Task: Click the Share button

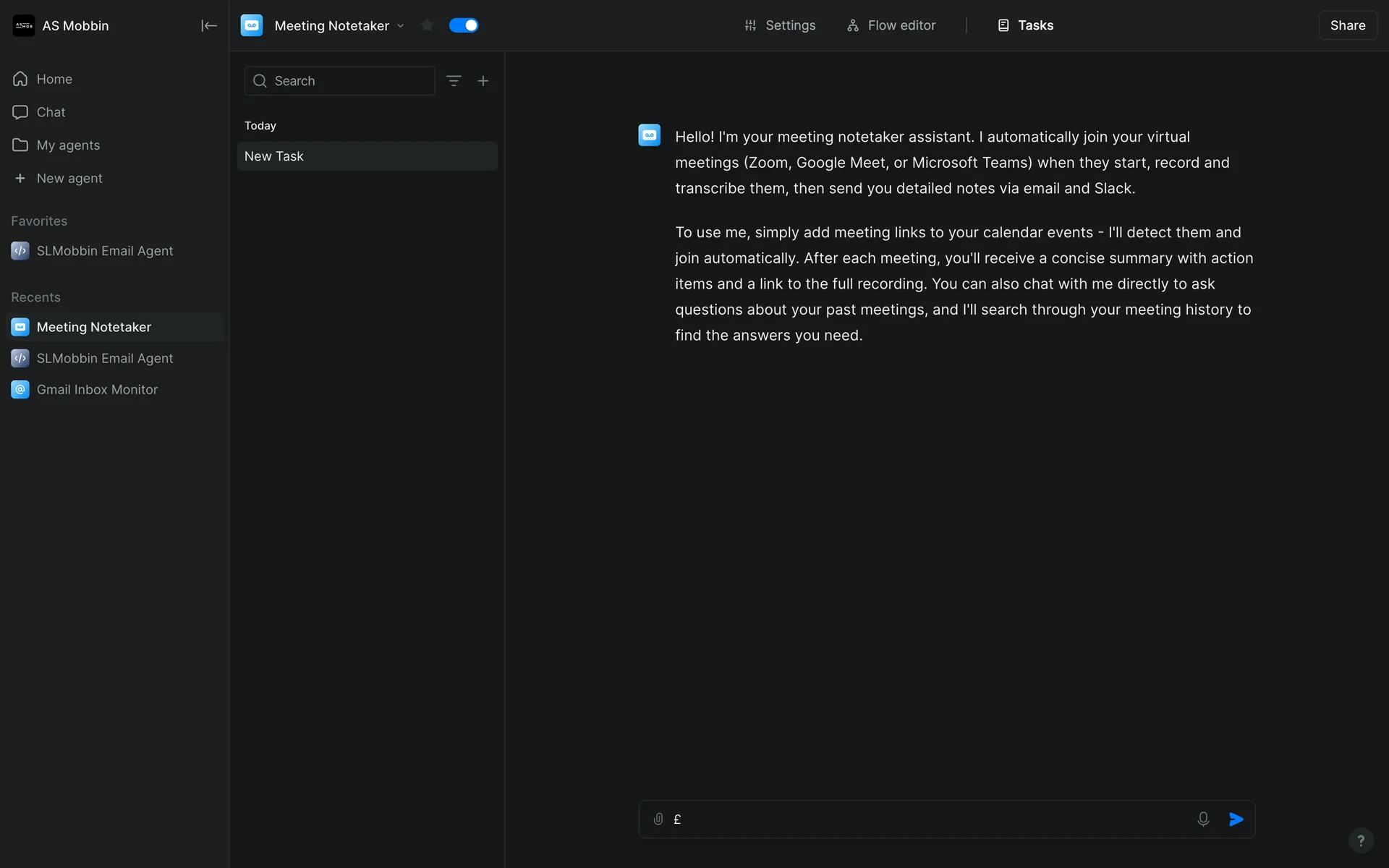Action: click(x=1347, y=25)
